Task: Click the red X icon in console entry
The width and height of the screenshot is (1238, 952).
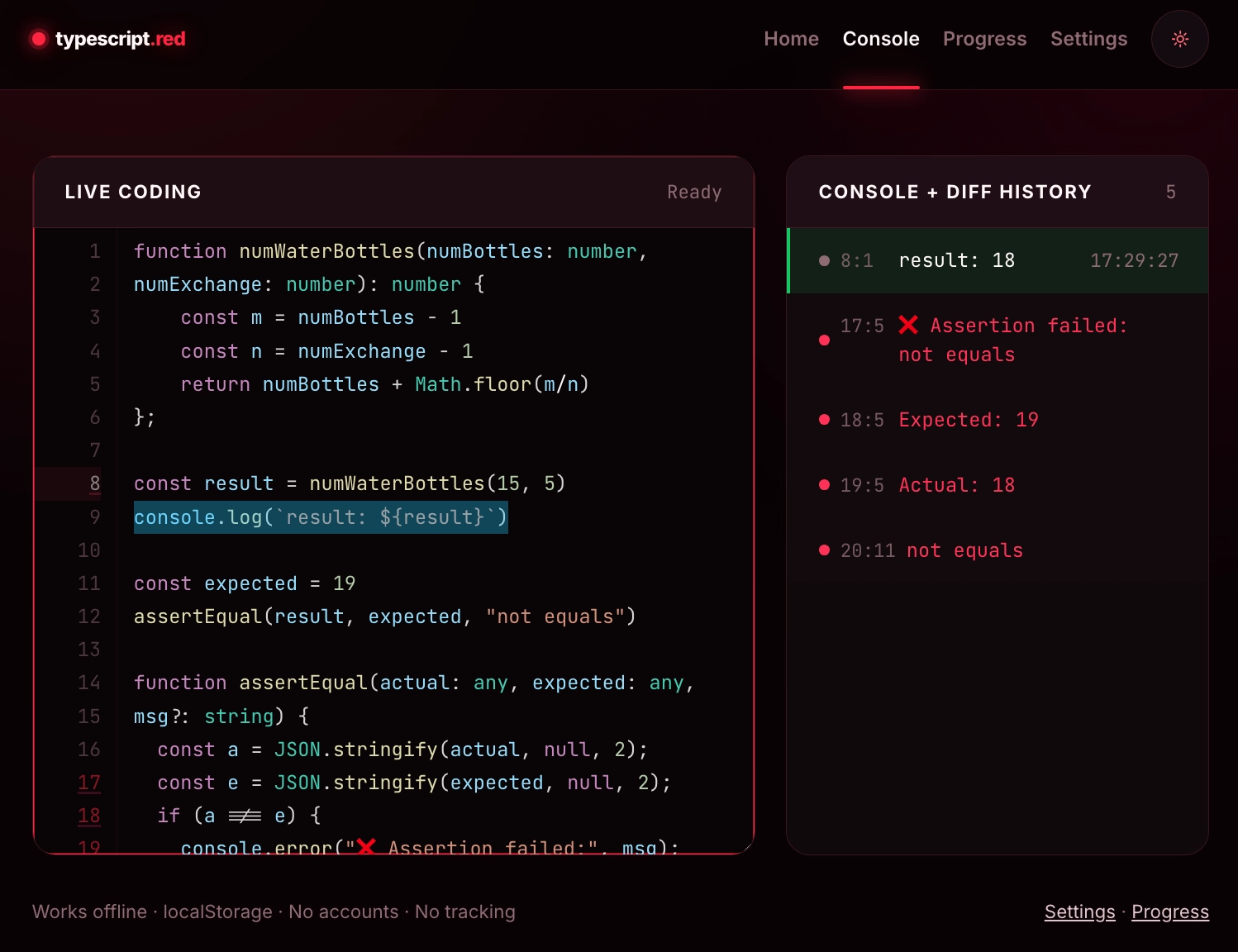Action: click(x=908, y=325)
